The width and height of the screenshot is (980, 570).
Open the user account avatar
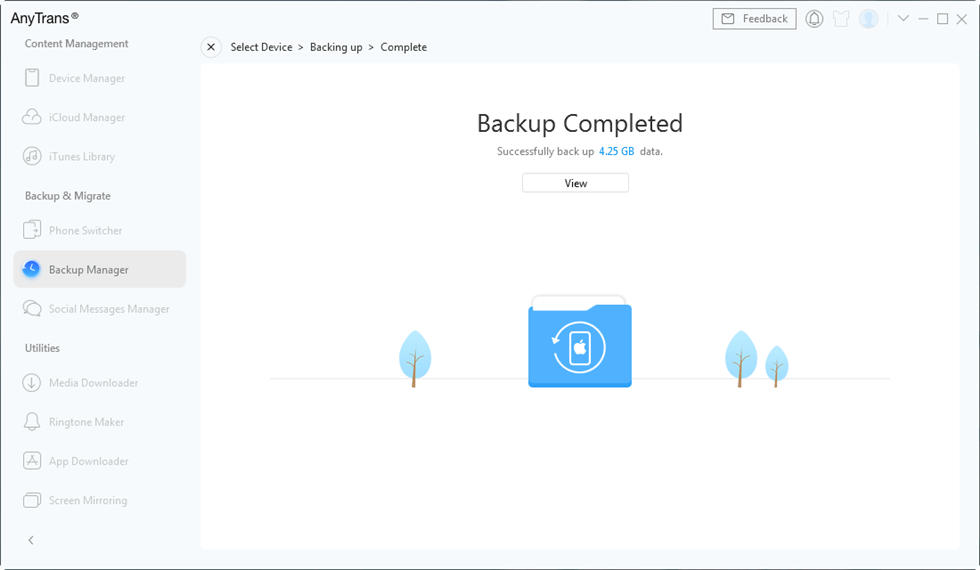pos(869,19)
